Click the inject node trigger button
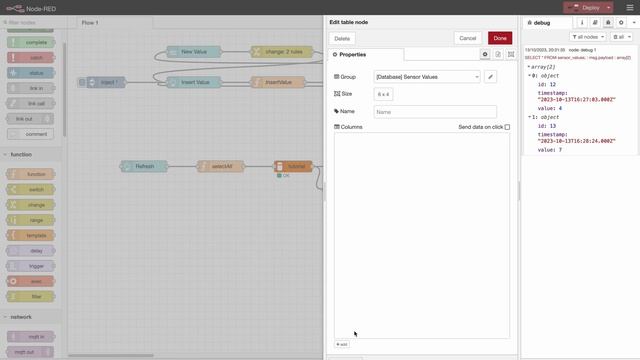The image size is (640, 360). point(82,82)
